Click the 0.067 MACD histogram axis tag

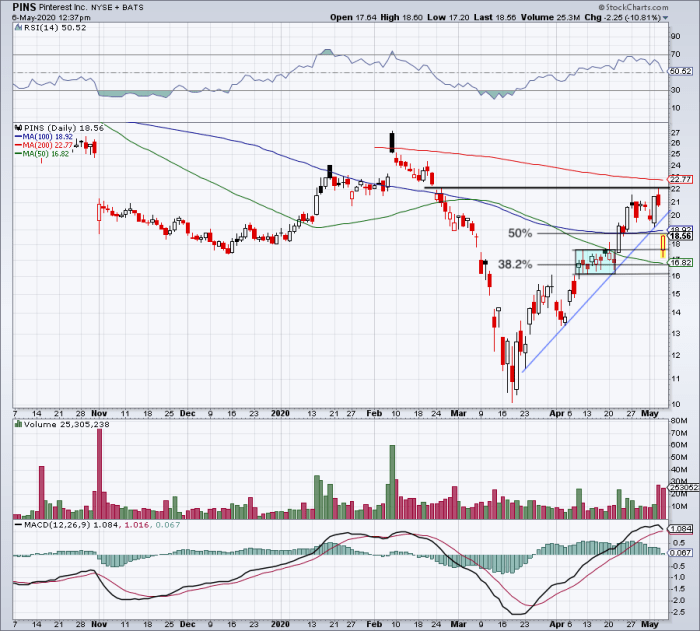pos(681,553)
